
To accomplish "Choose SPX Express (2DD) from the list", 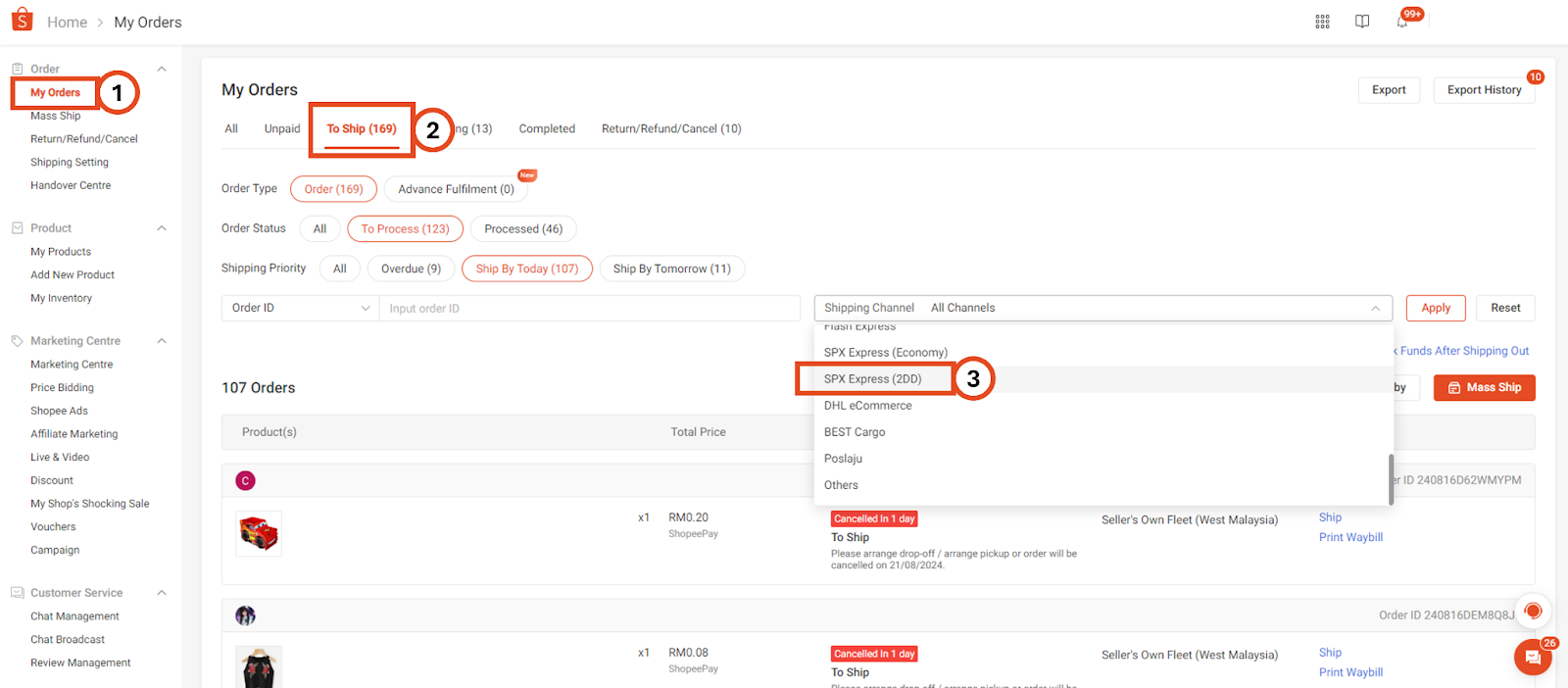I will (873, 379).
